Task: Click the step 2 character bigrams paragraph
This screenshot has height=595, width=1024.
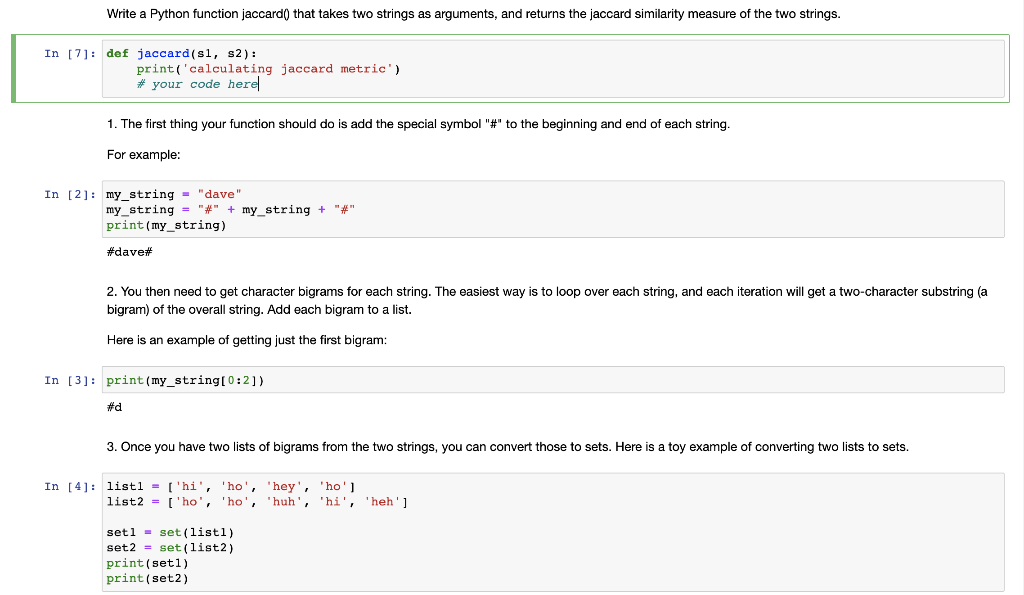Action: [547, 300]
